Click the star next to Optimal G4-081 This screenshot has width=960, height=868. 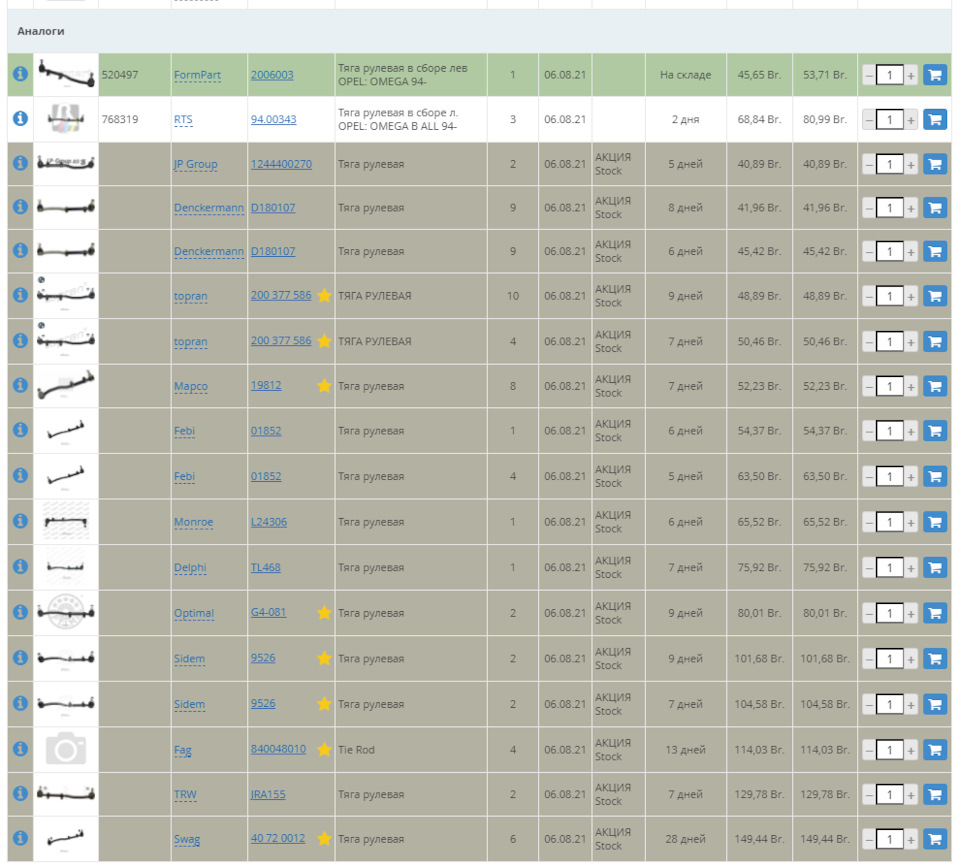coord(324,613)
